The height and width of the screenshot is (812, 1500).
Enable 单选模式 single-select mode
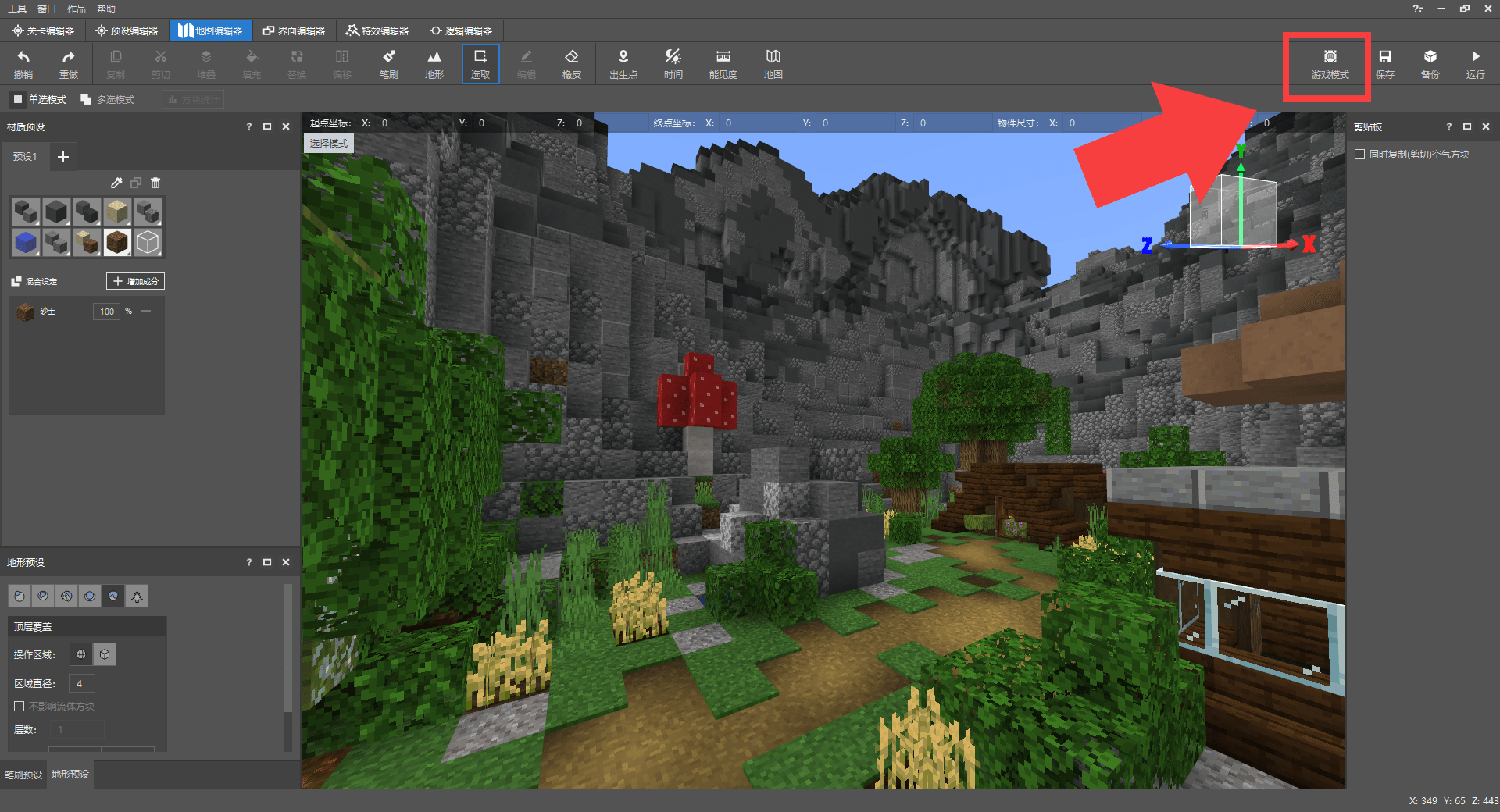(39, 100)
